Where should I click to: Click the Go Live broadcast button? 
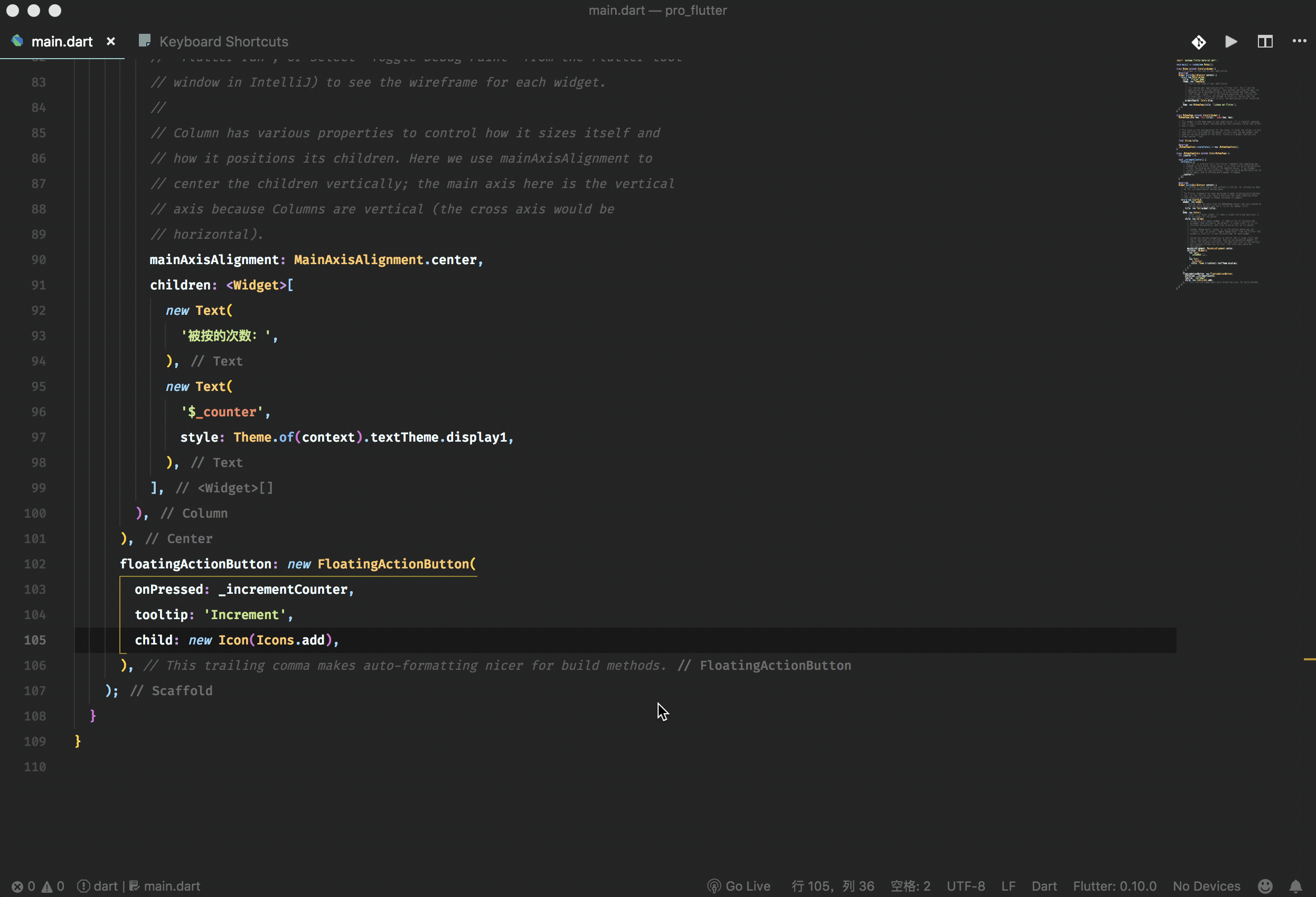click(x=739, y=886)
